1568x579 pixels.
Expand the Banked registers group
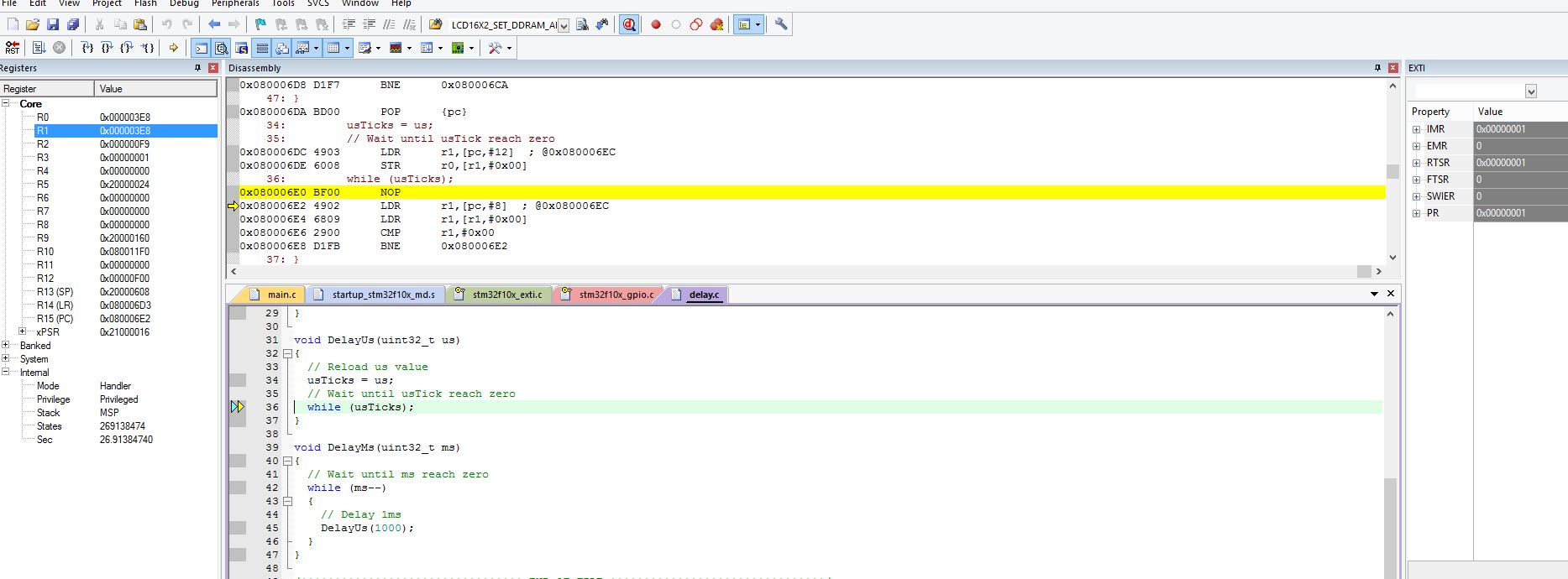coord(6,345)
